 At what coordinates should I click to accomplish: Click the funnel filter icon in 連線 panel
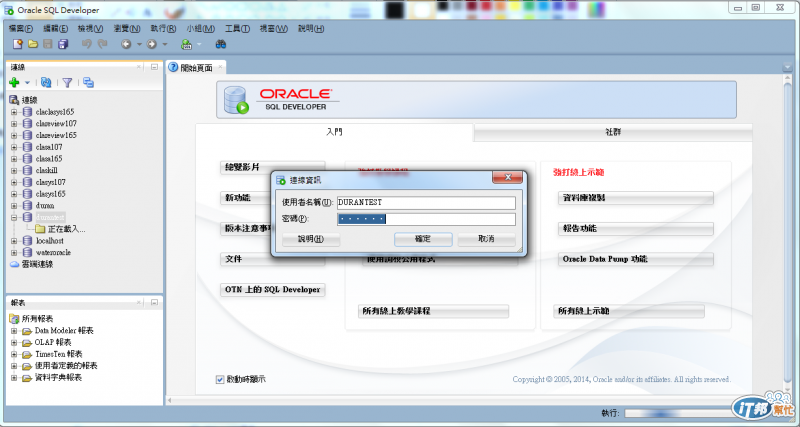pos(67,82)
